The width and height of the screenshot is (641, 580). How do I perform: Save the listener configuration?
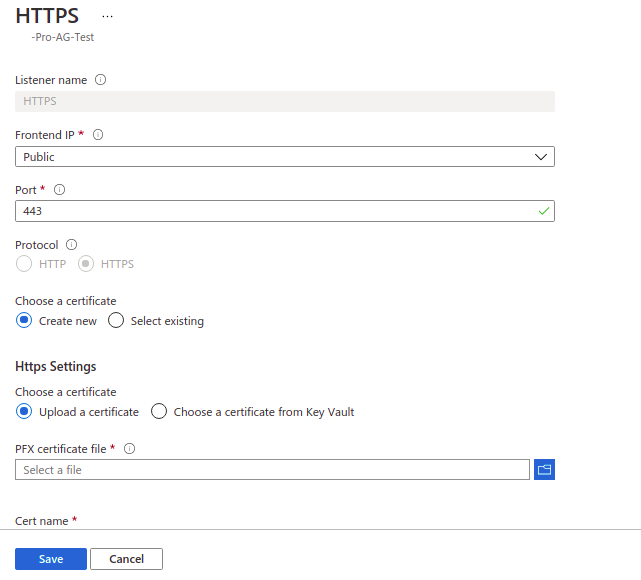[x=51, y=559]
